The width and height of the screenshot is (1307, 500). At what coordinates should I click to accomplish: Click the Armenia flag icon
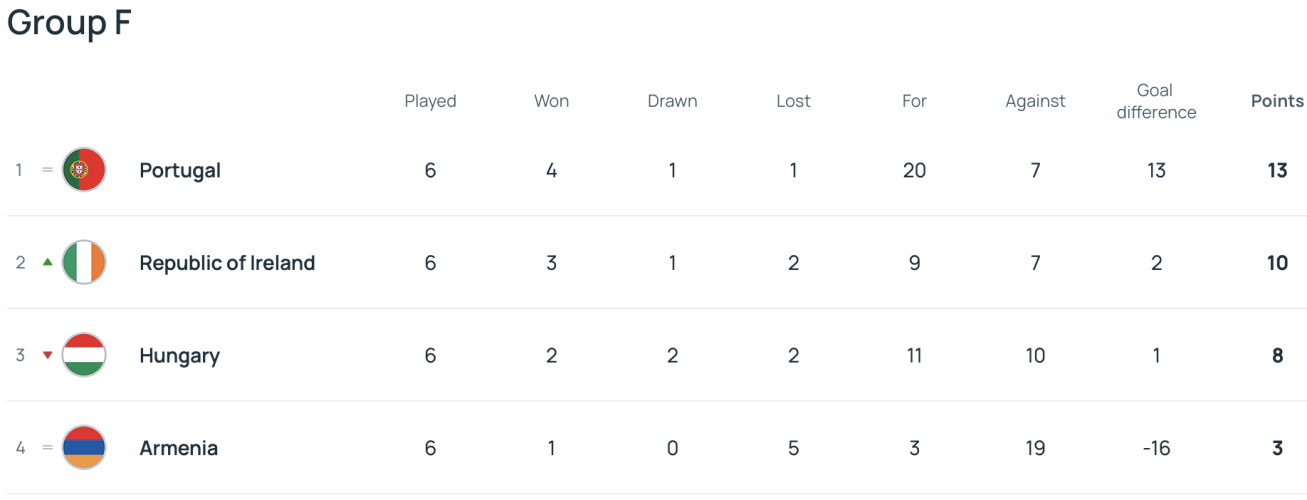[84, 448]
